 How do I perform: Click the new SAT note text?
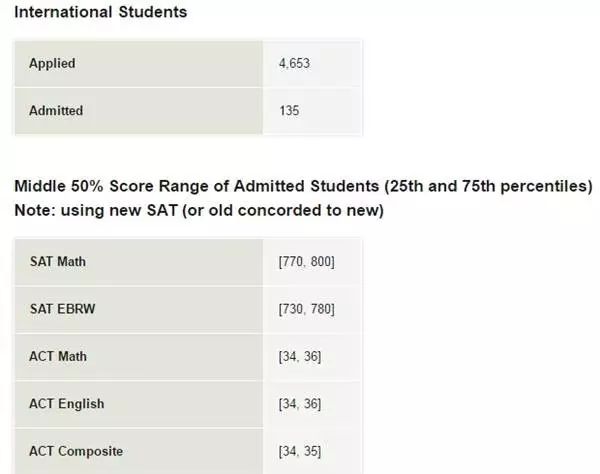[x=199, y=210]
